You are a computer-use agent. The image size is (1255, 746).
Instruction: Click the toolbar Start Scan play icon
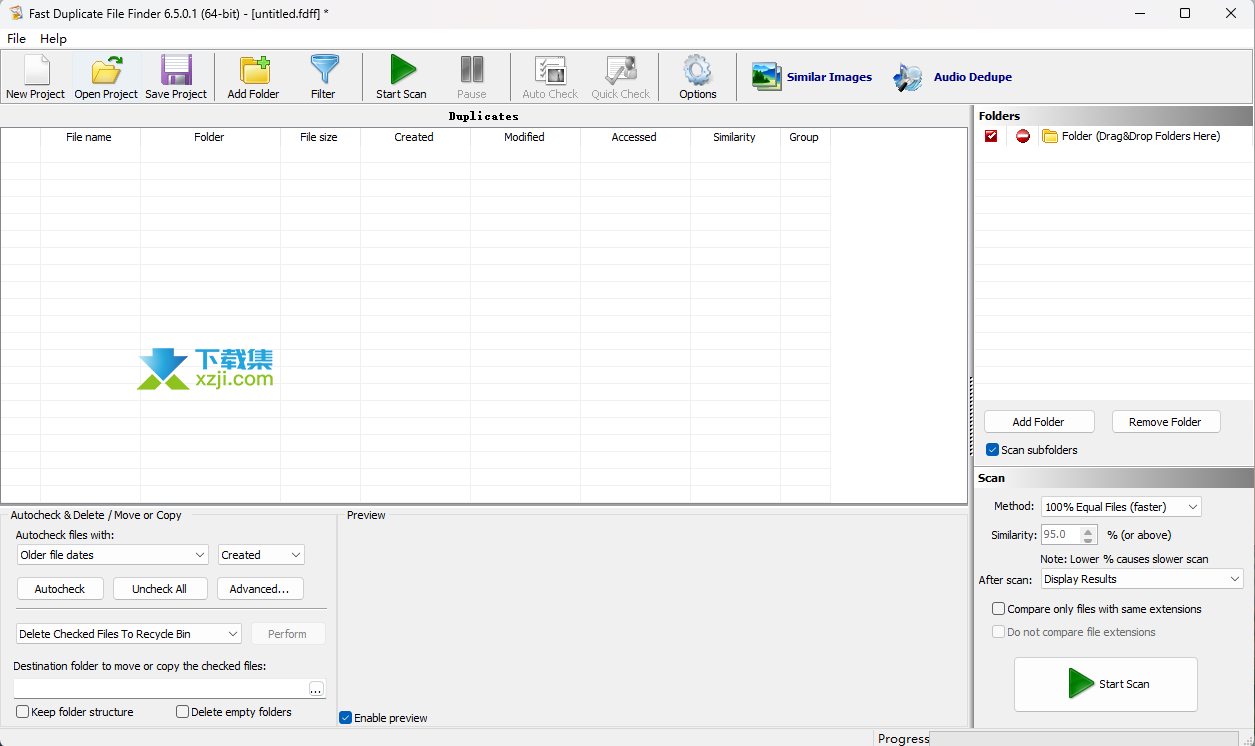click(402, 71)
